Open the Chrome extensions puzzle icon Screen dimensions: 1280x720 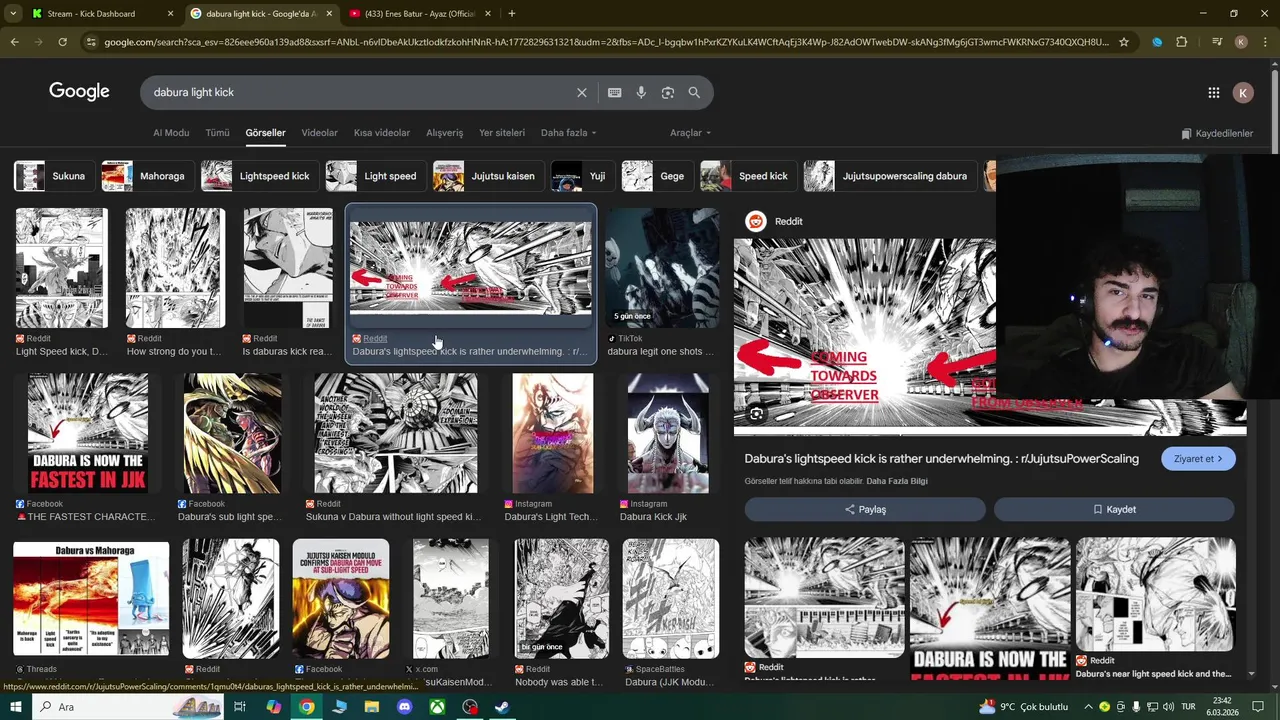[x=1182, y=42]
